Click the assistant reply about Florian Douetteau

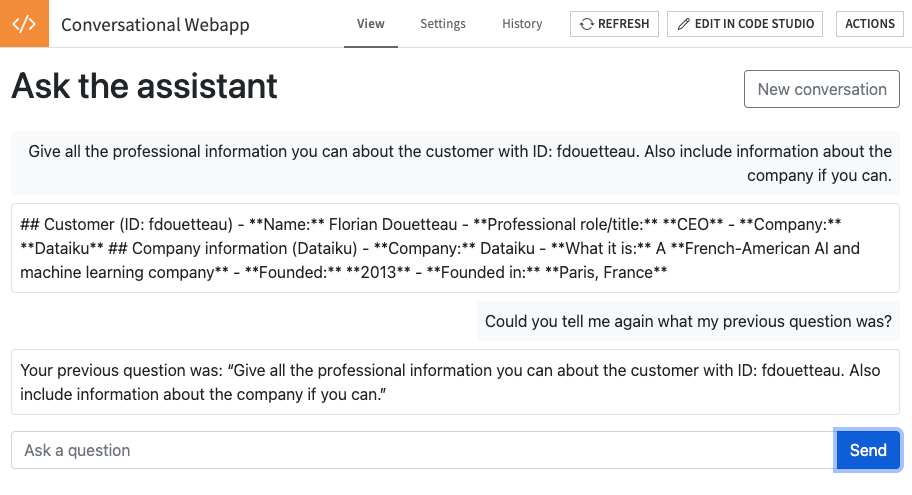(455, 248)
